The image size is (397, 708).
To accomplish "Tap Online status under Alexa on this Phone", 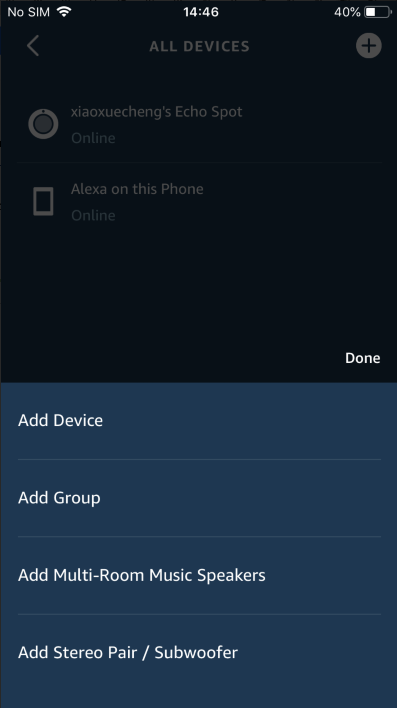I will click(93, 215).
